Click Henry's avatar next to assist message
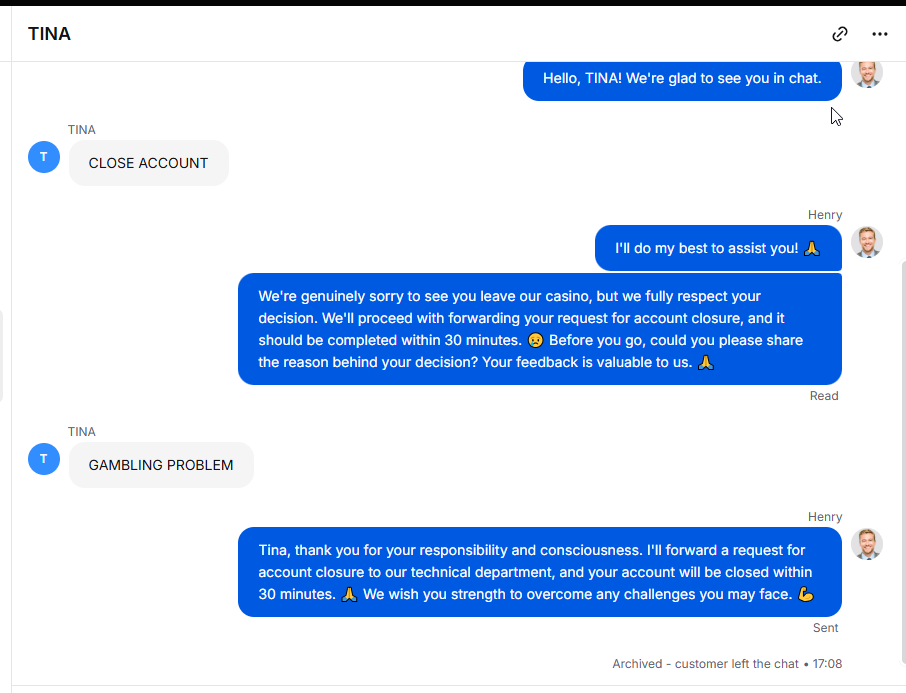Image resolution: width=906 pixels, height=693 pixels. pos(867,242)
